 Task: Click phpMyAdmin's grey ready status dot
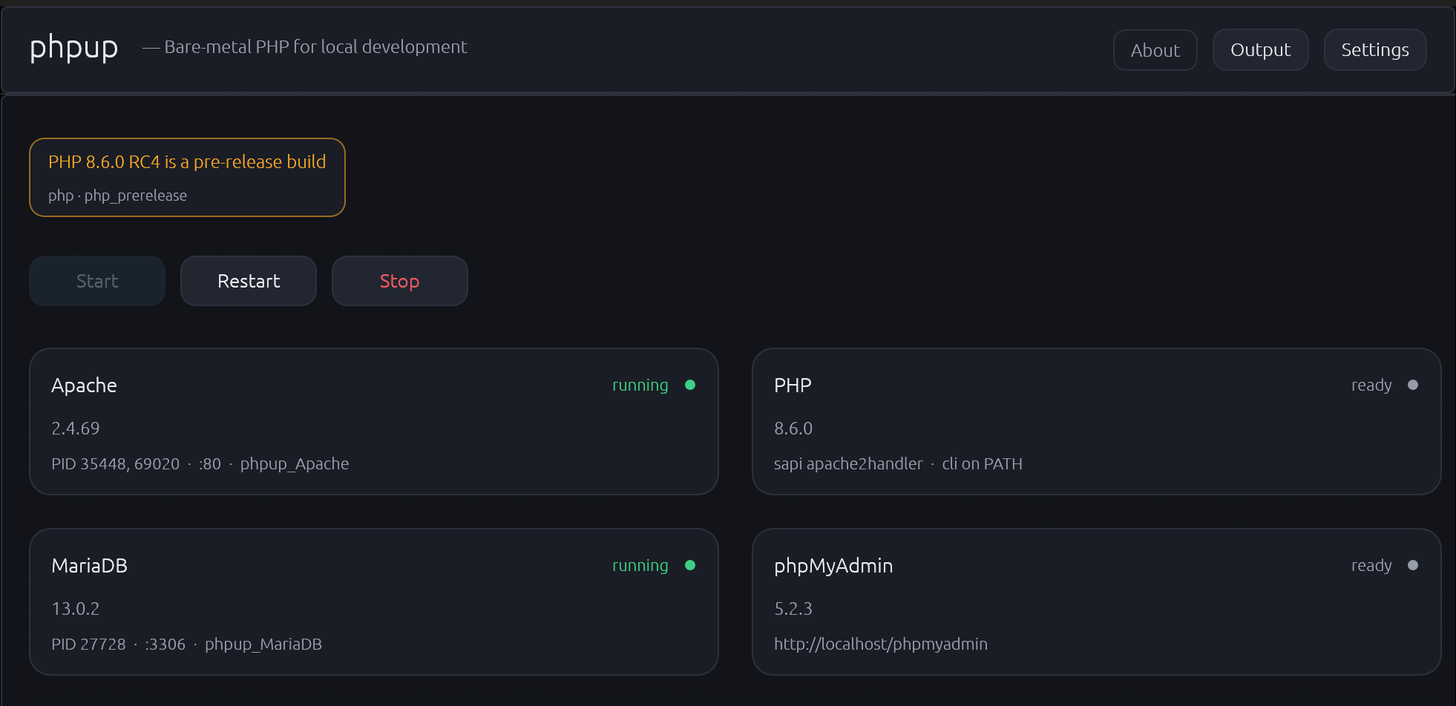click(x=1413, y=565)
